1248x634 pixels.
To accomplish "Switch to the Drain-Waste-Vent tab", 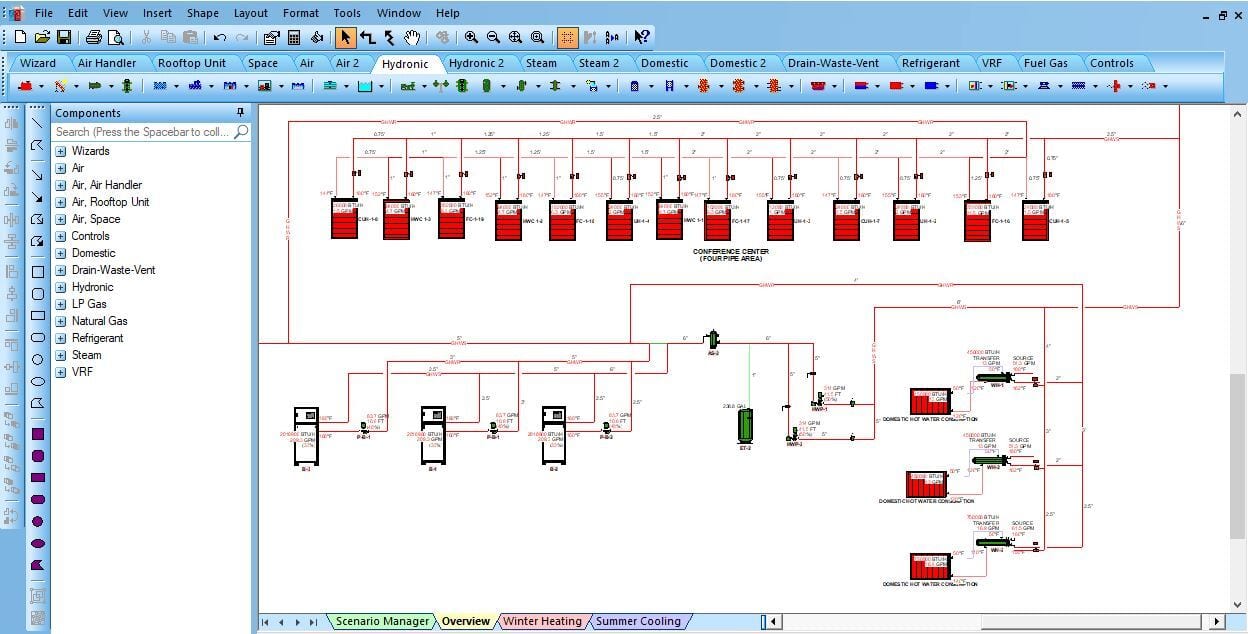I will click(x=833, y=63).
